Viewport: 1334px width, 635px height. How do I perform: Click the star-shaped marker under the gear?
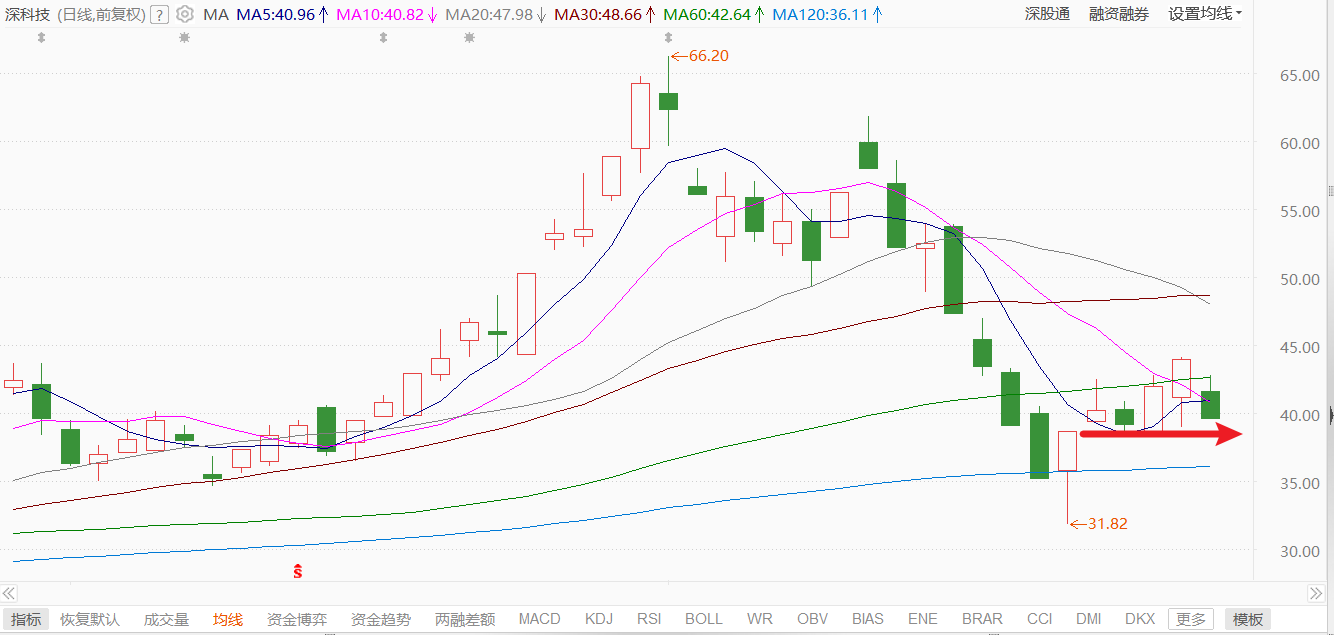tap(184, 37)
